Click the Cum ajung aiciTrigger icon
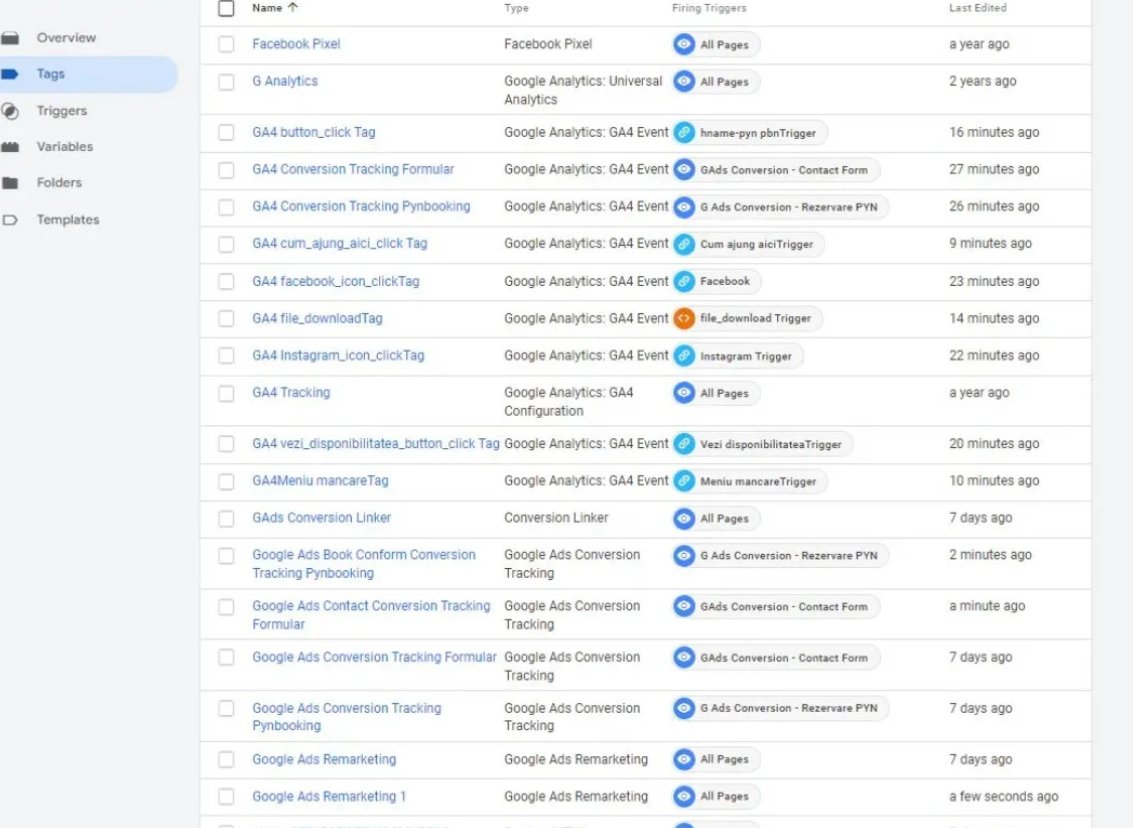The image size is (1133, 828). point(684,244)
